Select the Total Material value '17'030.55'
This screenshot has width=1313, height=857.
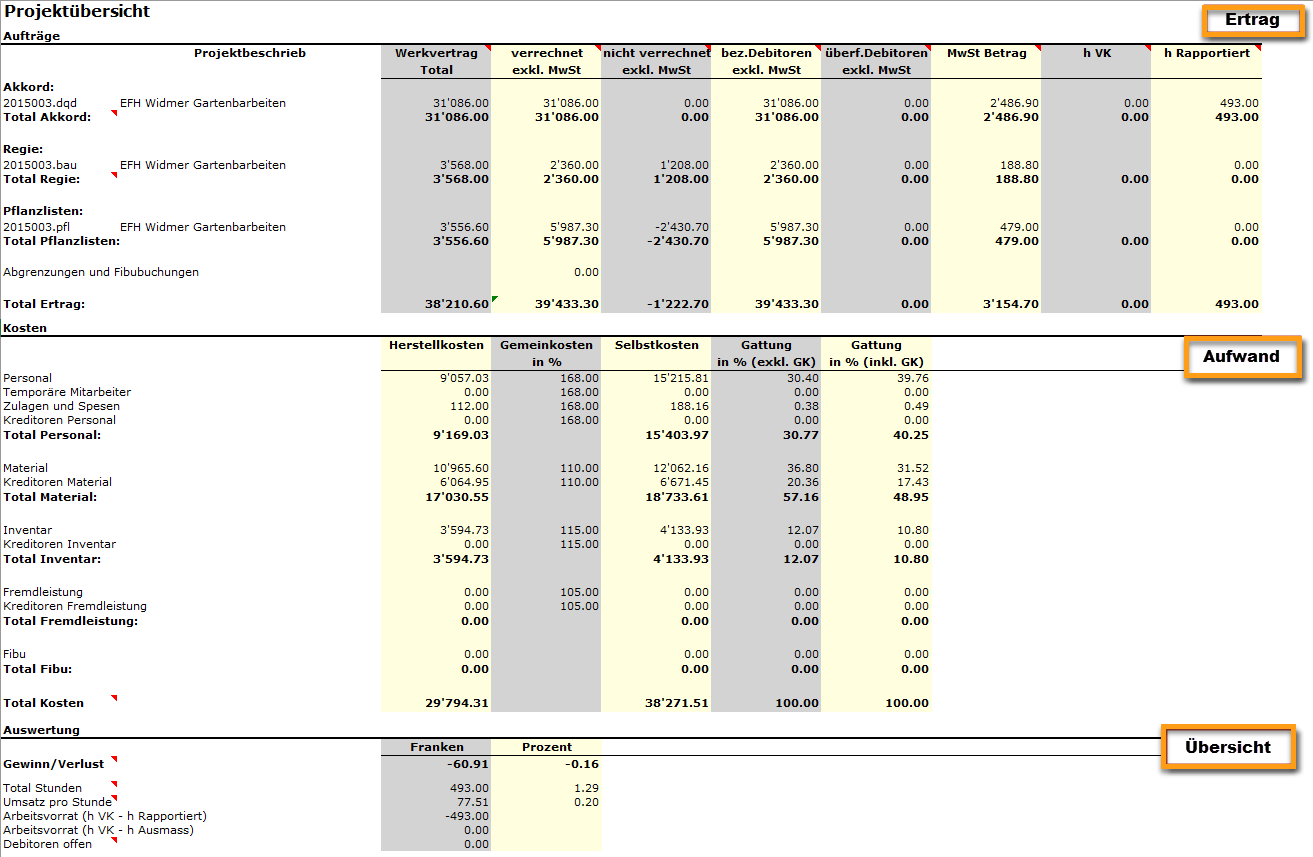(x=456, y=497)
